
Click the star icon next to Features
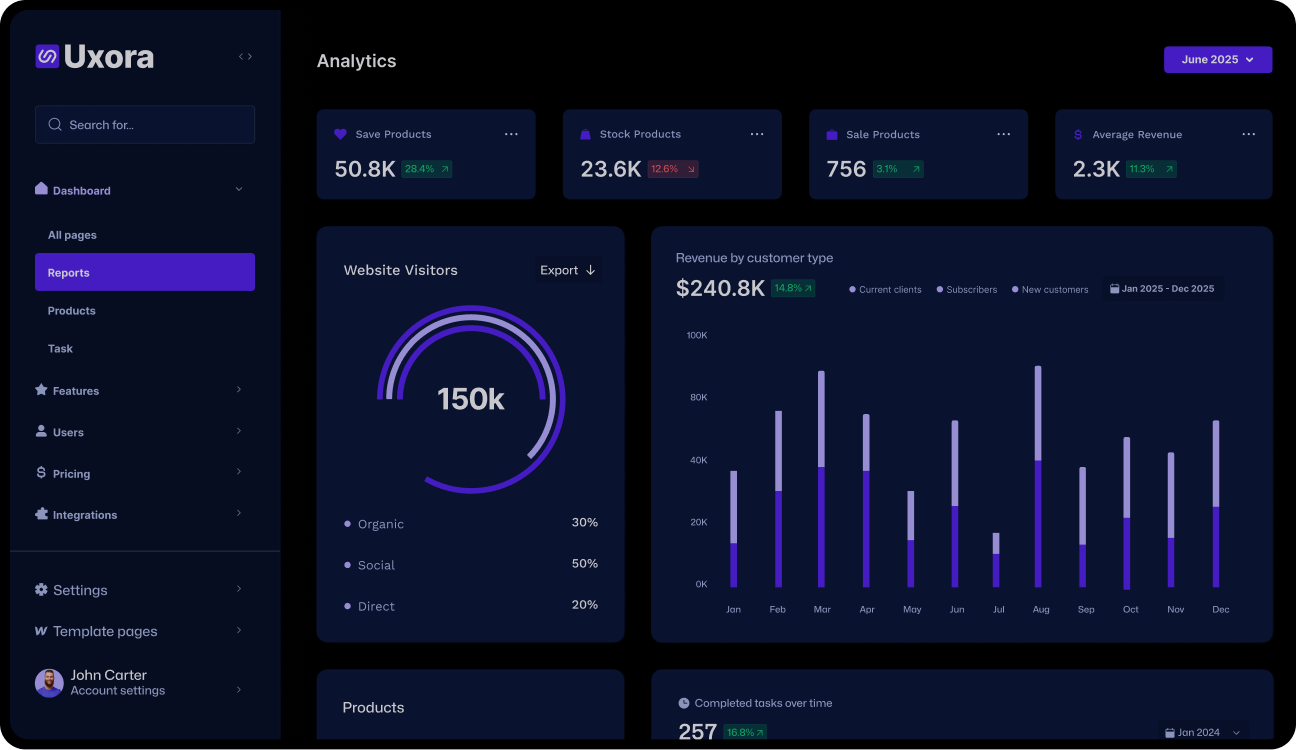tap(40, 390)
